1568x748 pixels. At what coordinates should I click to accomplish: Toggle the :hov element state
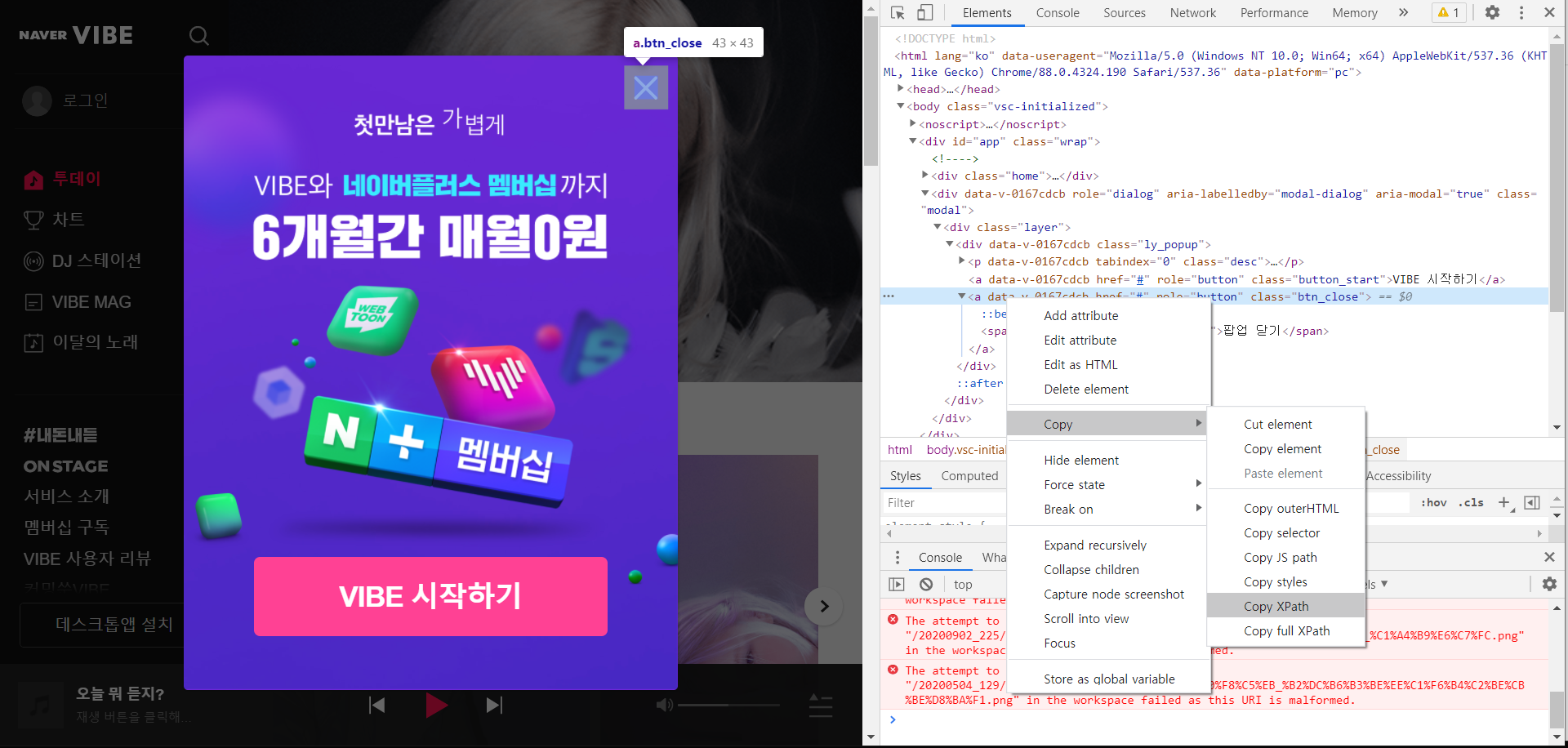[x=1434, y=503]
